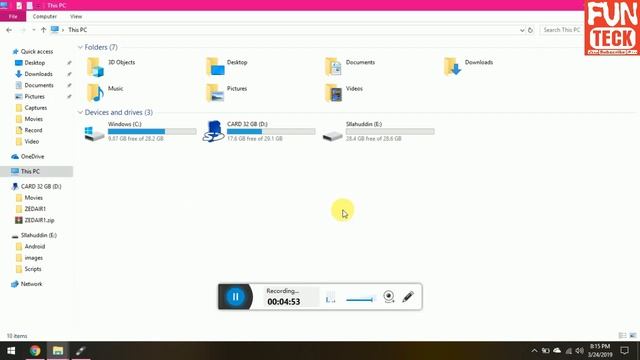The width and height of the screenshot is (640, 360).
Task: Select the CARD 32 GB (D:) drive tile
Action: (x=259, y=131)
